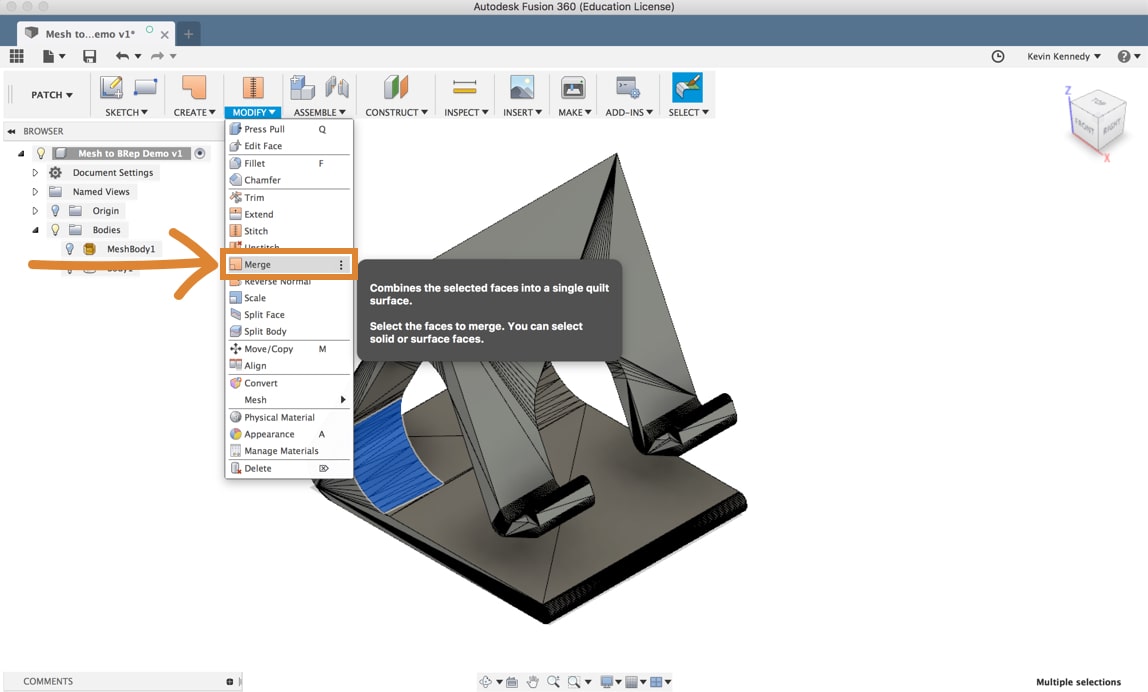The width and height of the screenshot is (1148, 692).
Task: Select the rectangle sketch tool icon
Action: tap(145, 87)
